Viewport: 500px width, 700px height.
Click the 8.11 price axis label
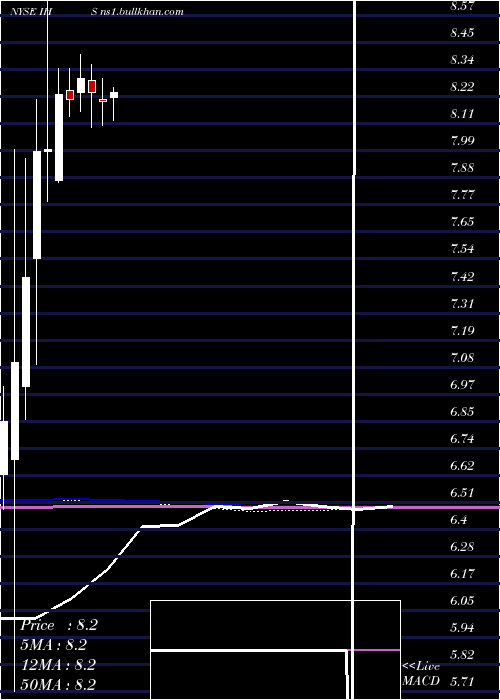pyautogui.click(x=464, y=114)
